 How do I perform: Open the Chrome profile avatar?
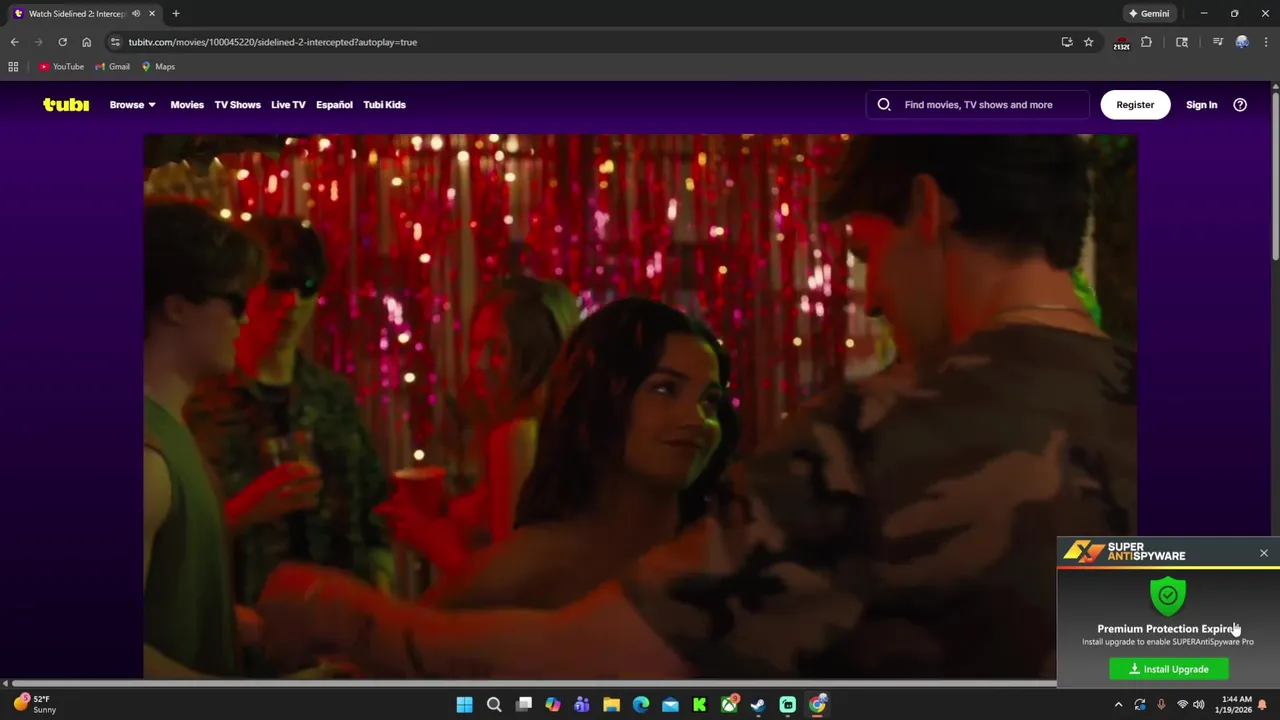(1242, 42)
